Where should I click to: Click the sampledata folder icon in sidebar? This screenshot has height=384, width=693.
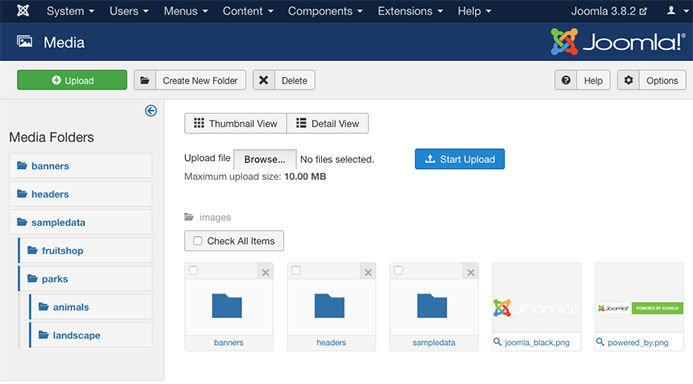[x=22, y=222]
